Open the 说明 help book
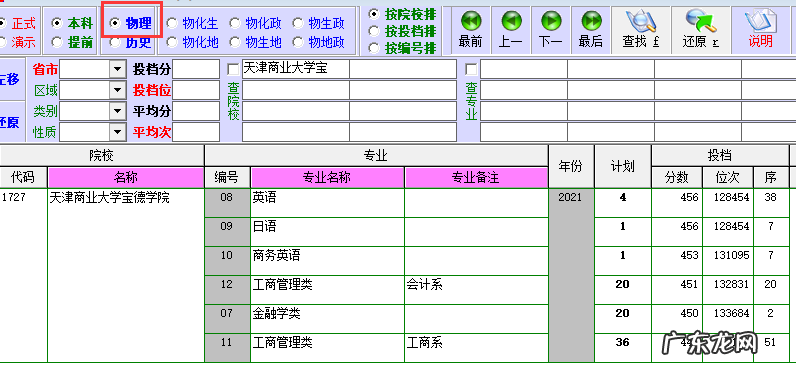Image resolution: width=796 pixels, height=372 pixels. pyautogui.click(x=760, y=30)
